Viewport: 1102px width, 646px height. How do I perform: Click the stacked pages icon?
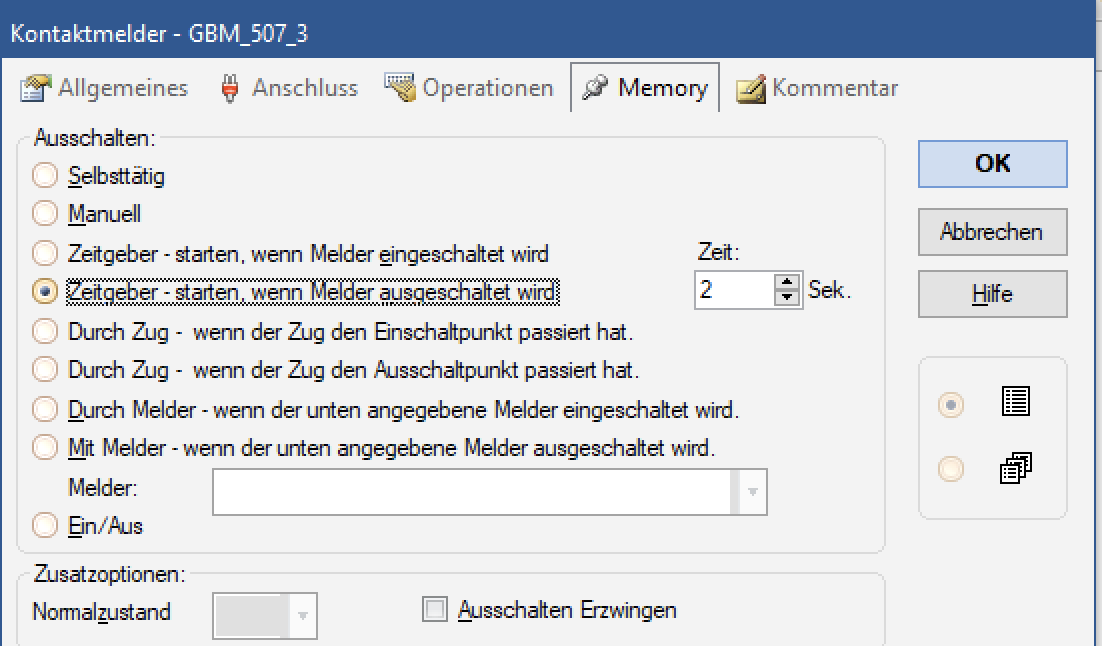click(x=1015, y=468)
